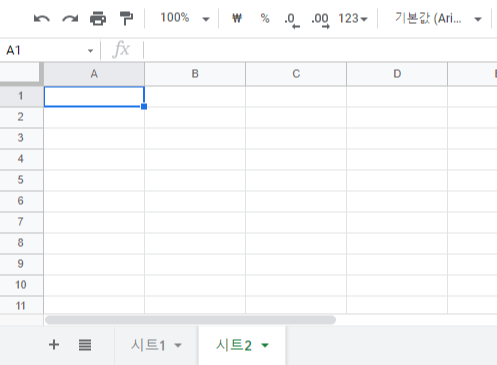497x365 pixels.
Task: Select column D header
Action: [397, 74]
